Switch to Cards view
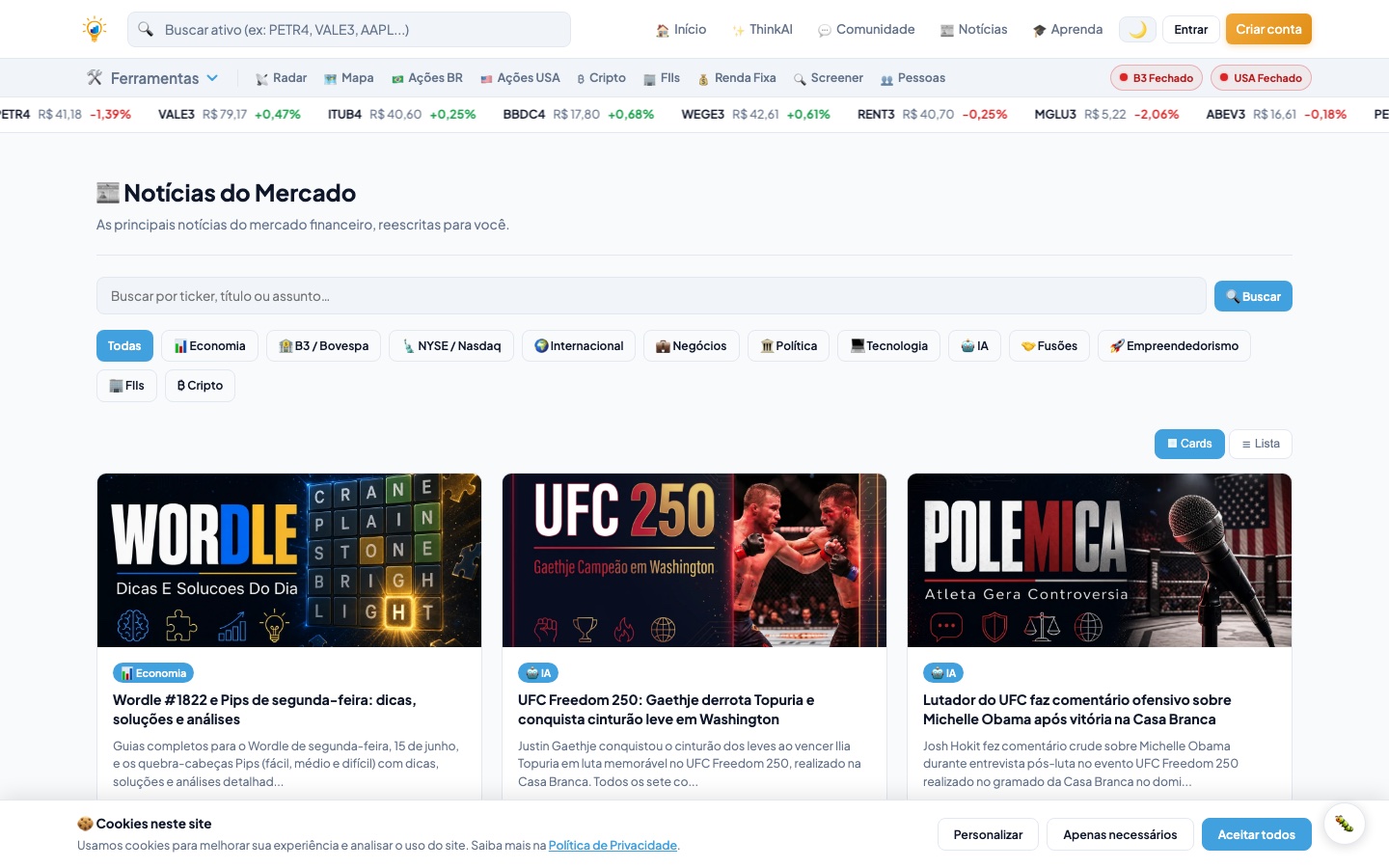The width and height of the screenshot is (1389, 868). click(x=1189, y=444)
